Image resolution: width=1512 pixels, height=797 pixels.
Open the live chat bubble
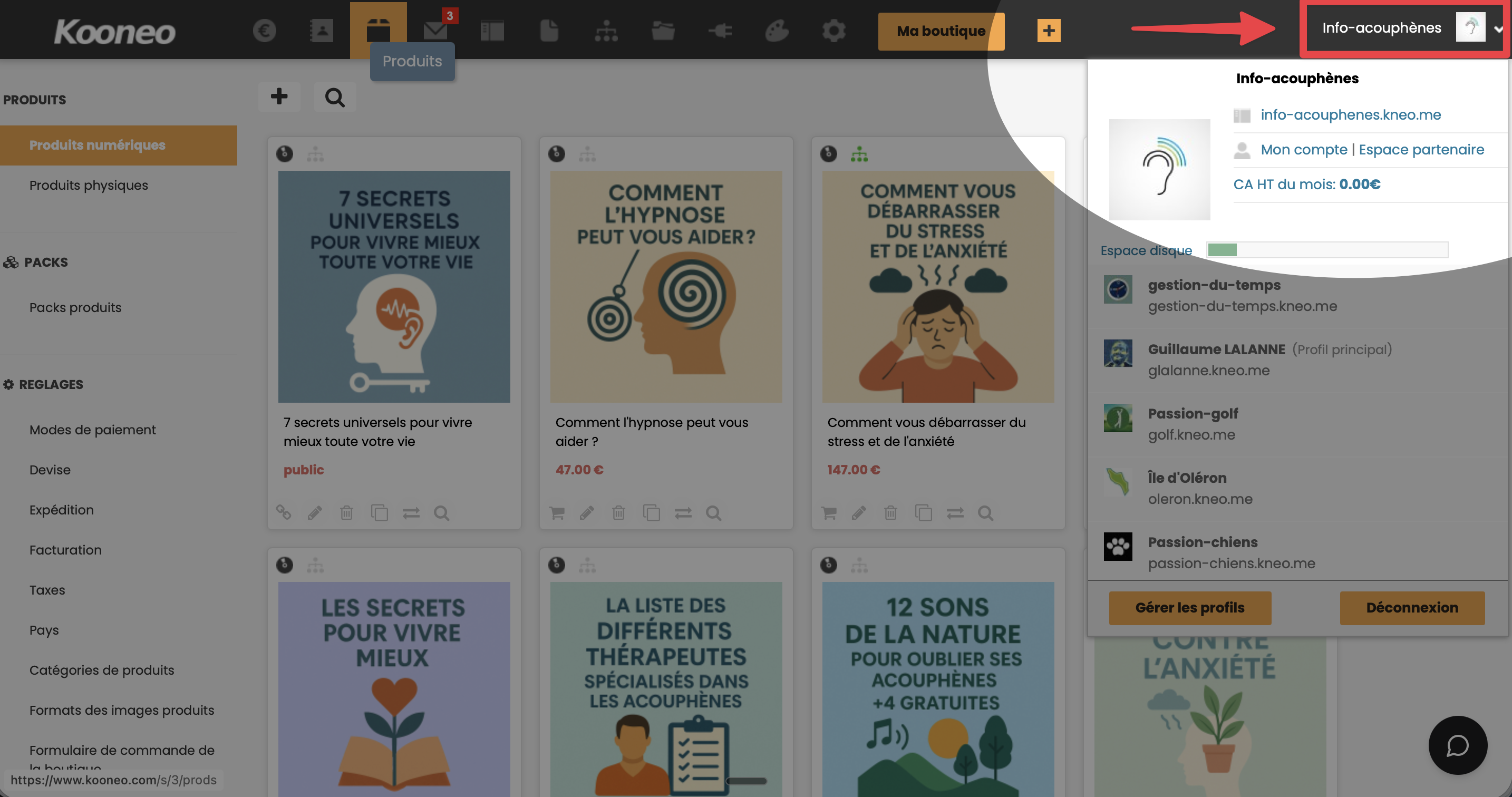click(1457, 745)
